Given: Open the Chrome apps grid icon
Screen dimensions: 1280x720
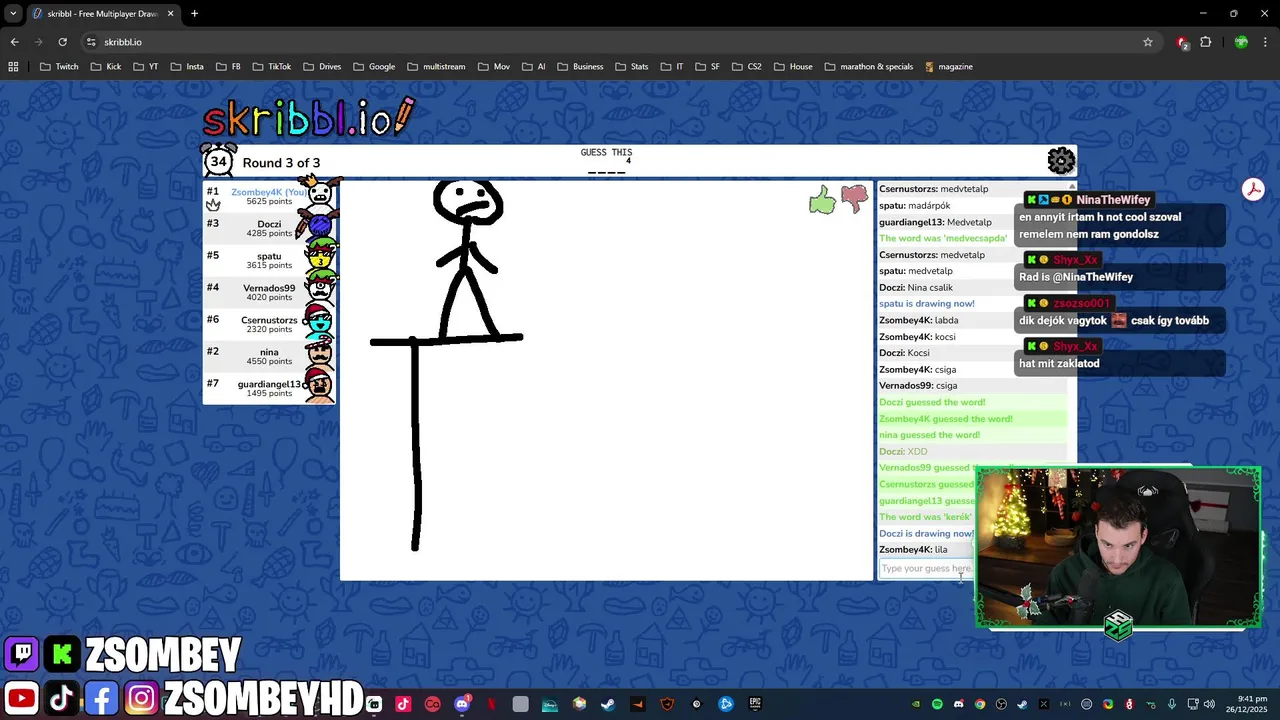Looking at the screenshot, I should point(13,67).
